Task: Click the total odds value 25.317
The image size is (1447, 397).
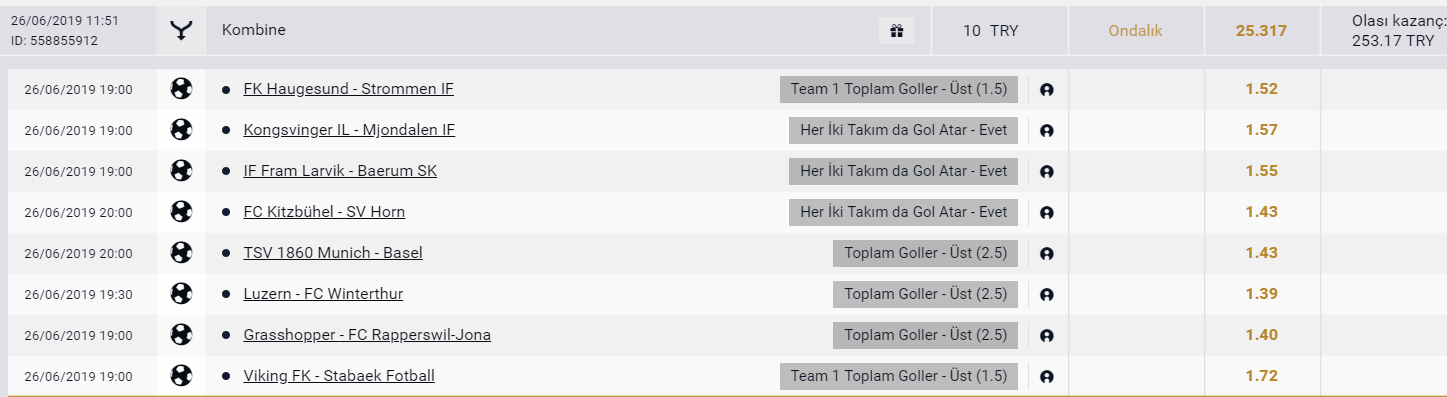Action: [1260, 31]
